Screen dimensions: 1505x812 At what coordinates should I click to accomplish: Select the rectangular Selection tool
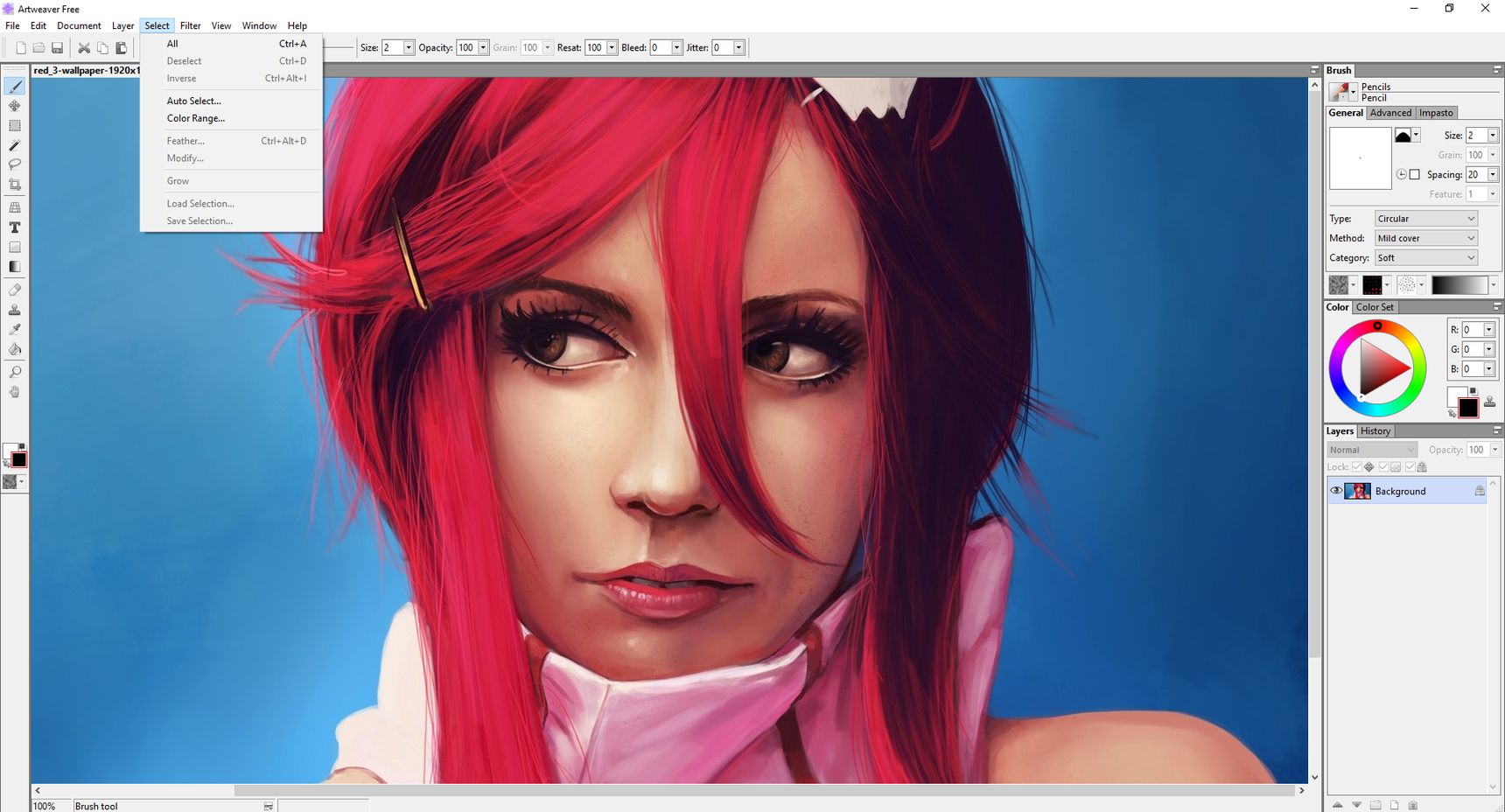click(x=15, y=126)
